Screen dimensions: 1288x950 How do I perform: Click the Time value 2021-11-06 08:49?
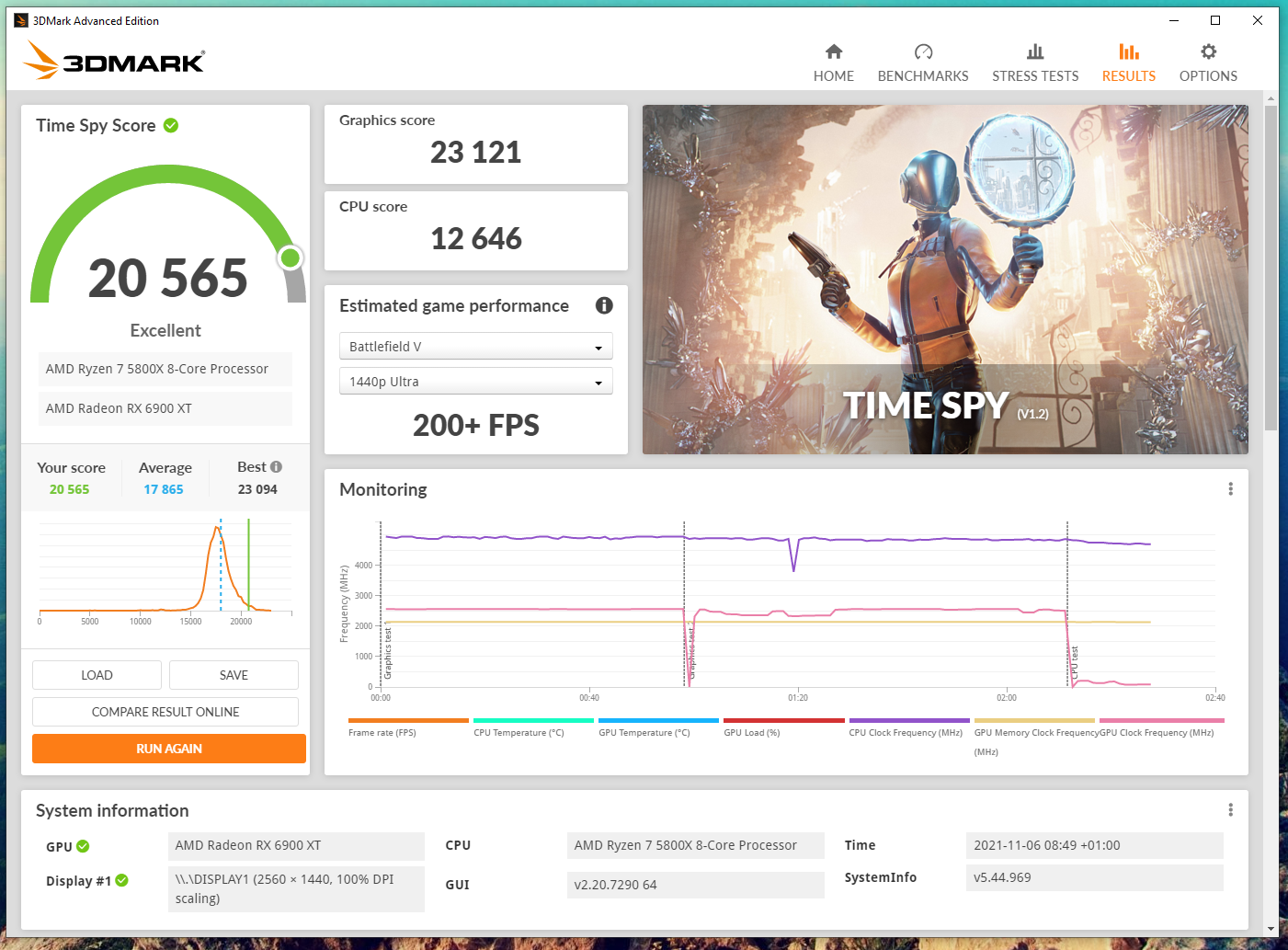coord(1094,845)
